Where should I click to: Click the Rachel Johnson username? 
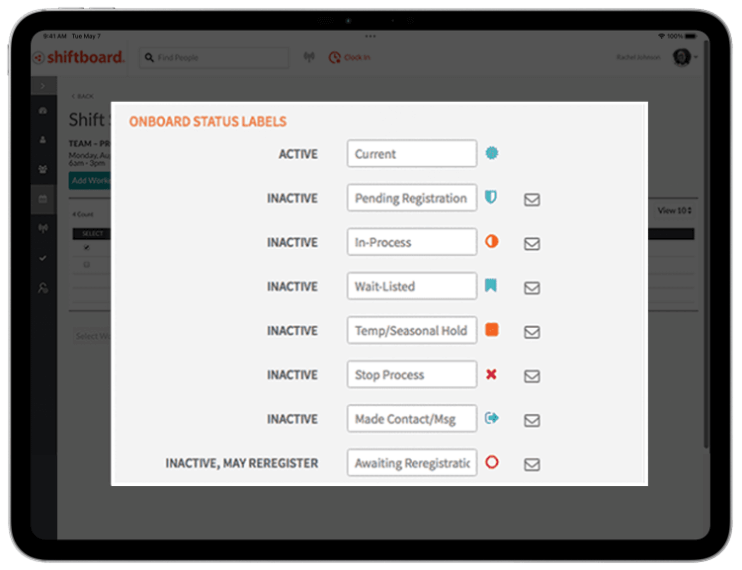638,57
